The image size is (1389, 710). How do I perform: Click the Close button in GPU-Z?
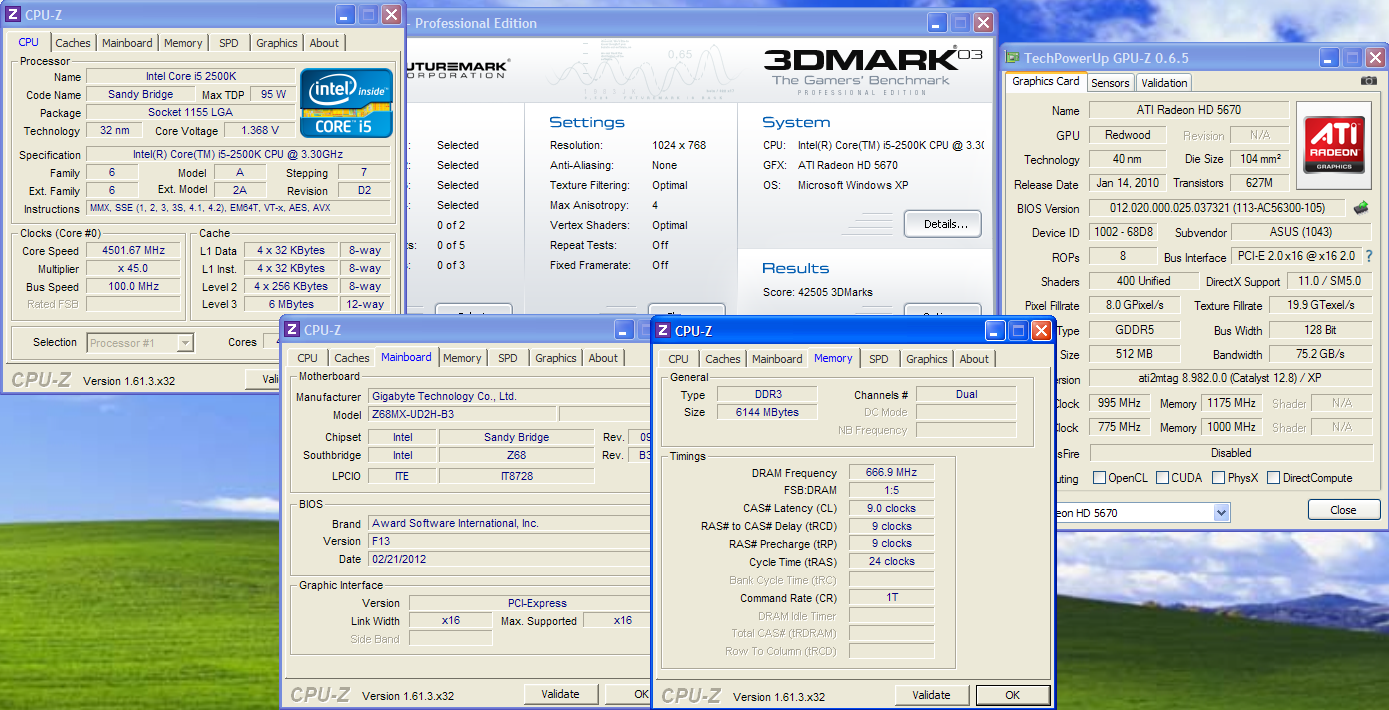click(x=1343, y=510)
